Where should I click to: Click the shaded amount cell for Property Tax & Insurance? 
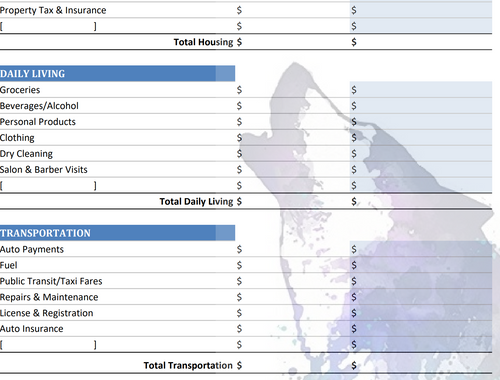coord(421,10)
